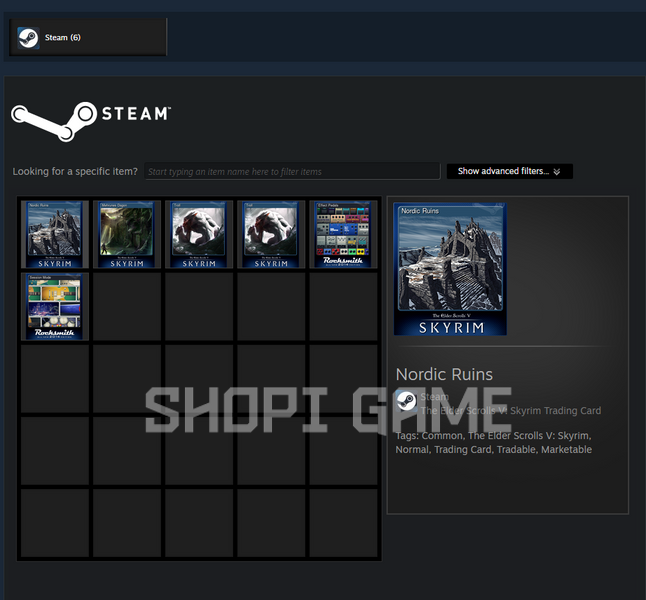Image resolution: width=646 pixels, height=600 pixels.
Task: Click the large Nordic Ruins card preview
Action: (x=450, y=269)
